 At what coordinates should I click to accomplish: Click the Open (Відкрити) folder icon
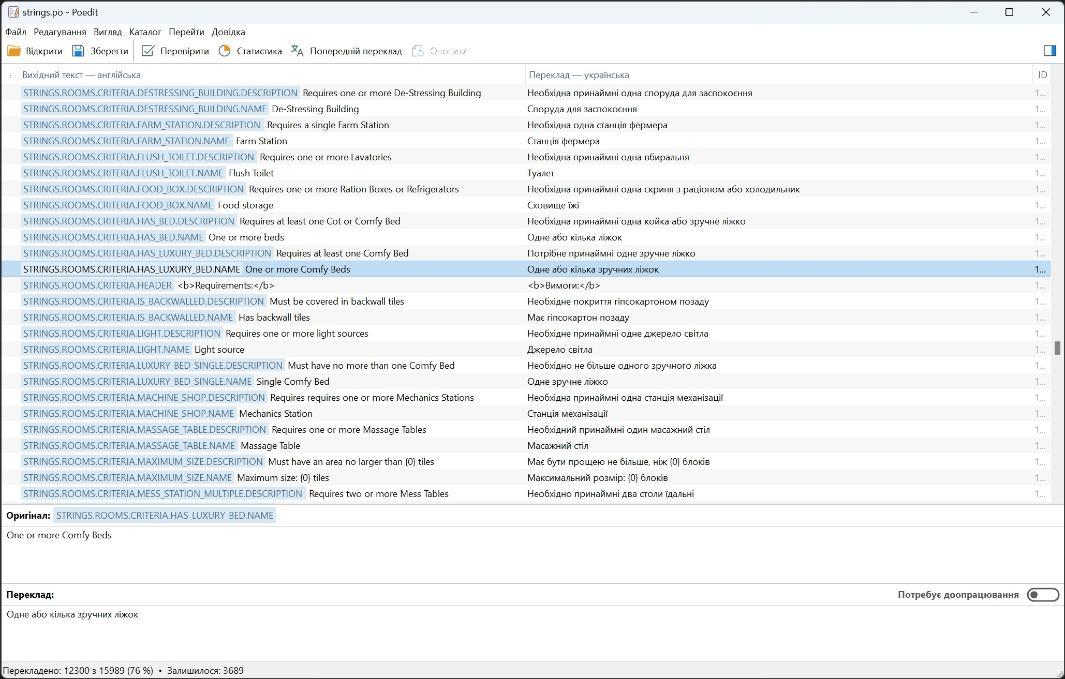[14, 51]
